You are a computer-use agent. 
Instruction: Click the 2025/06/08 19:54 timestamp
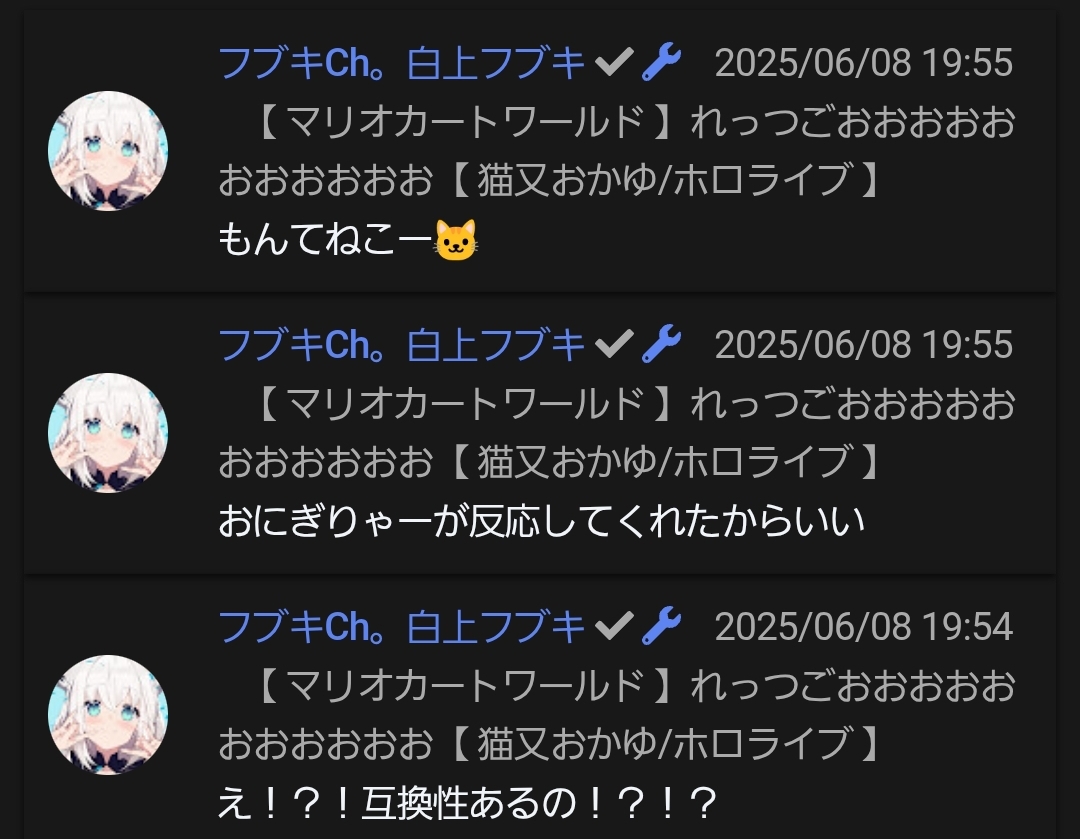864,626
